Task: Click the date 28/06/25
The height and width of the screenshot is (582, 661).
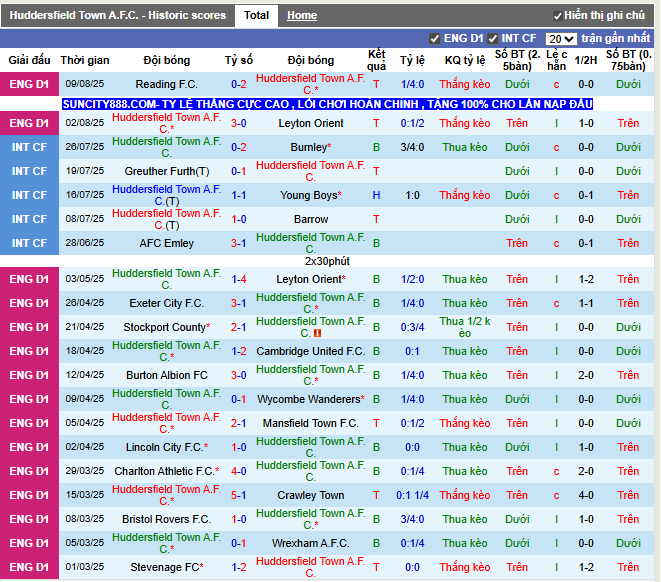Action: [85, 243]
